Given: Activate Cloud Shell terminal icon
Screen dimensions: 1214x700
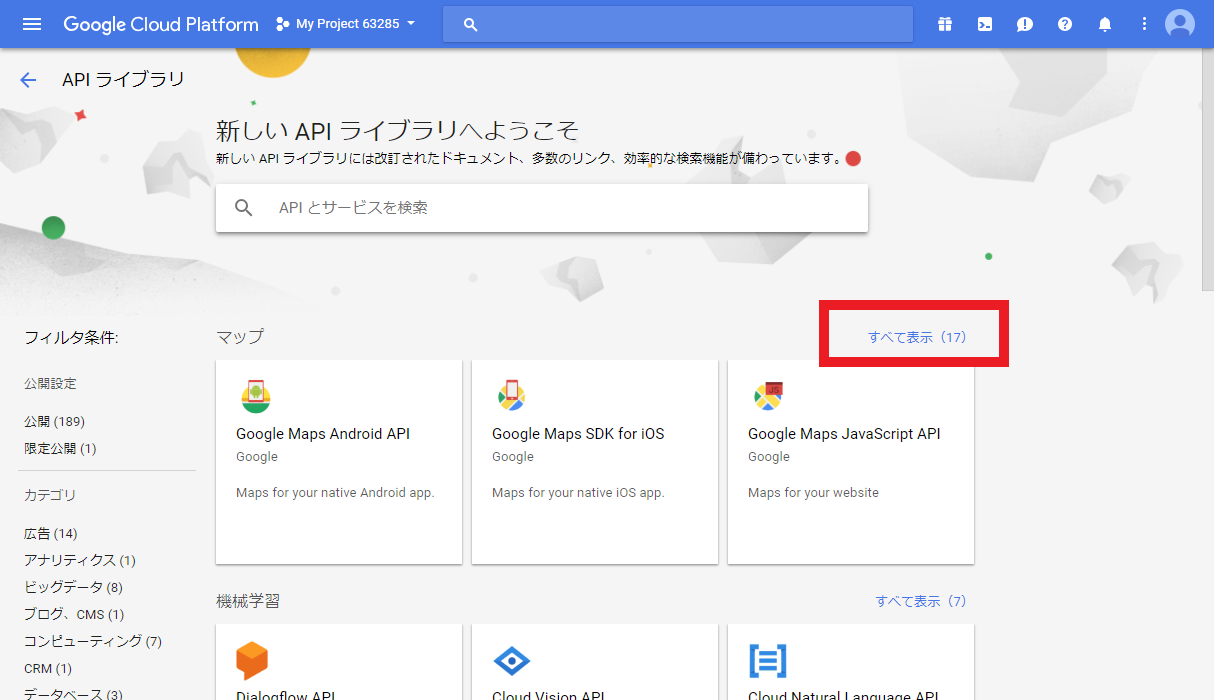Looking at the screenshot, I should [985, 24].
